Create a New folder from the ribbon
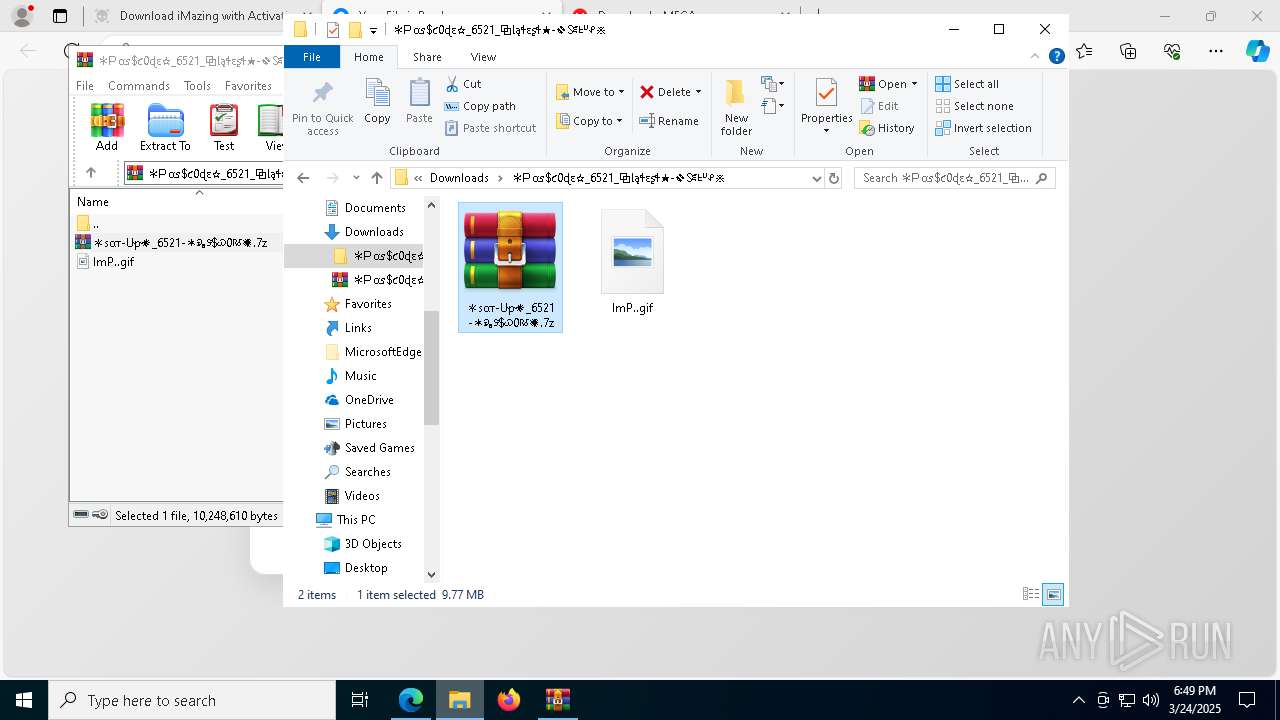The height and width of the screenshot is (720, 1280). [736, 107]
